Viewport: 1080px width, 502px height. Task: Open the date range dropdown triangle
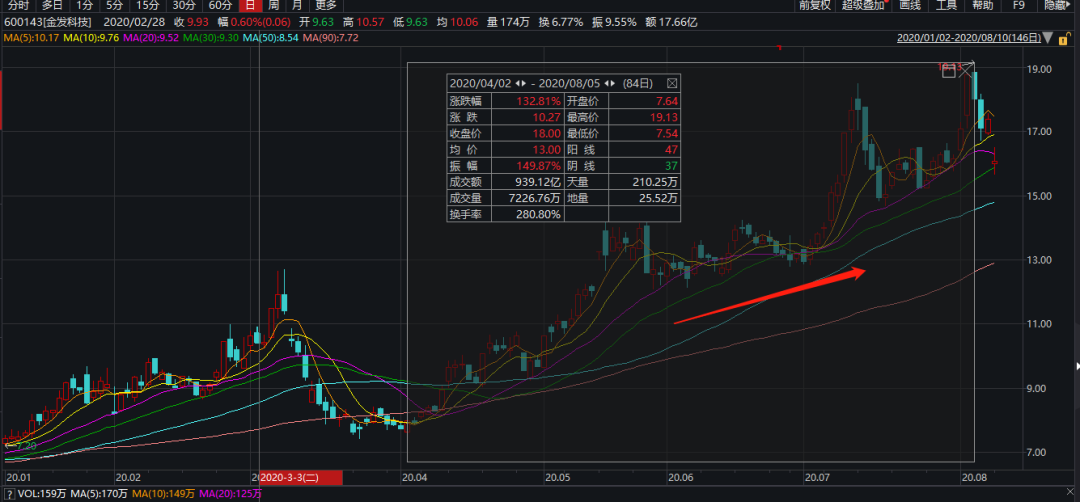coord(1047,38)
